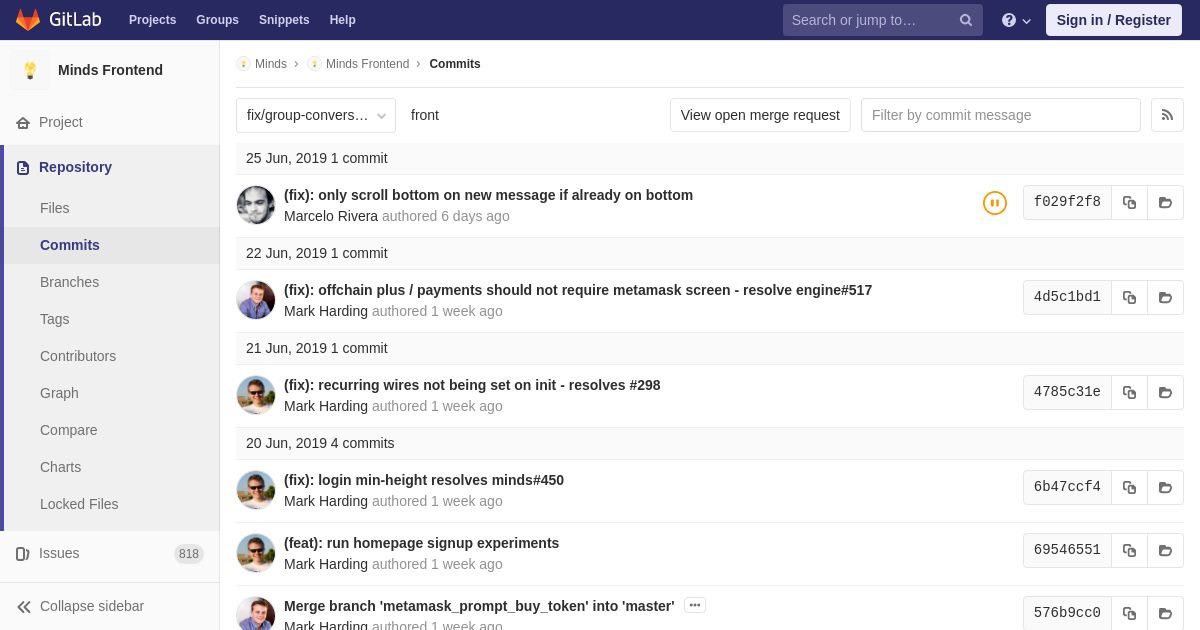The image size is (1200, 630).
Task: Click the search magnifier icon
Action: click(966, 20)
